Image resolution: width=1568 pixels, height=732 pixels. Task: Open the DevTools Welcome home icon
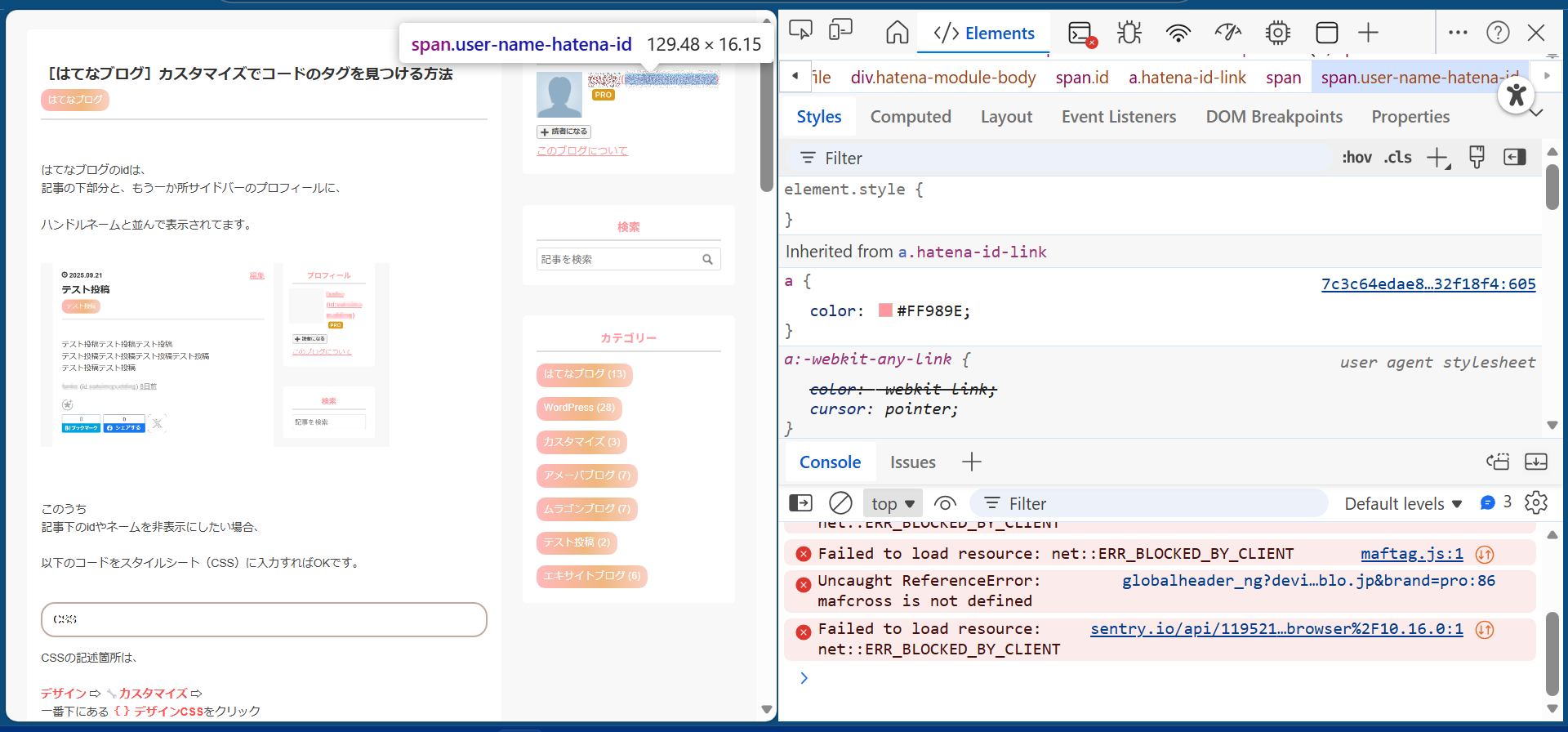coord(897,33)
